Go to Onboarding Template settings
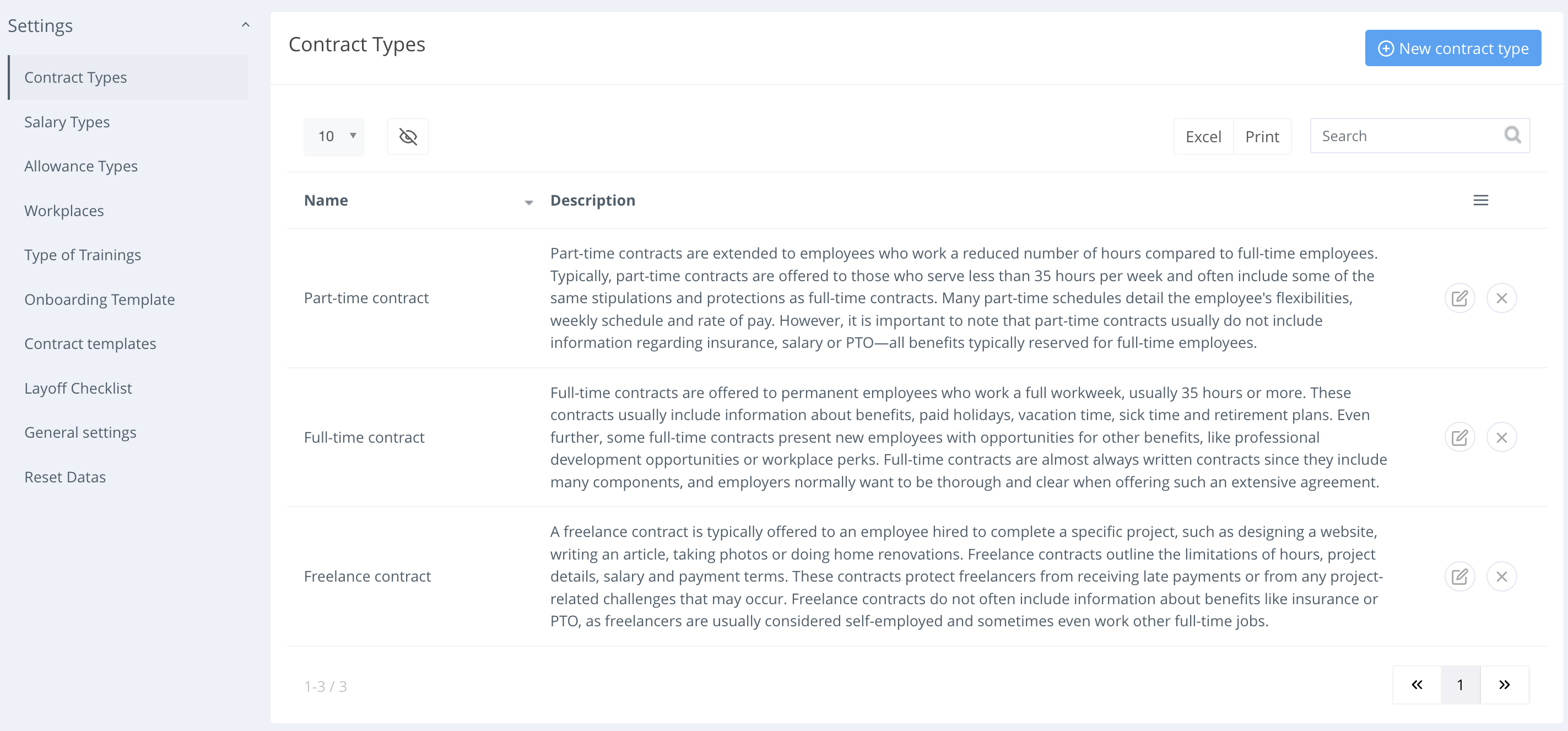Image resolution: width=1568 pixels, height=731 pixels. pos(99,299)
